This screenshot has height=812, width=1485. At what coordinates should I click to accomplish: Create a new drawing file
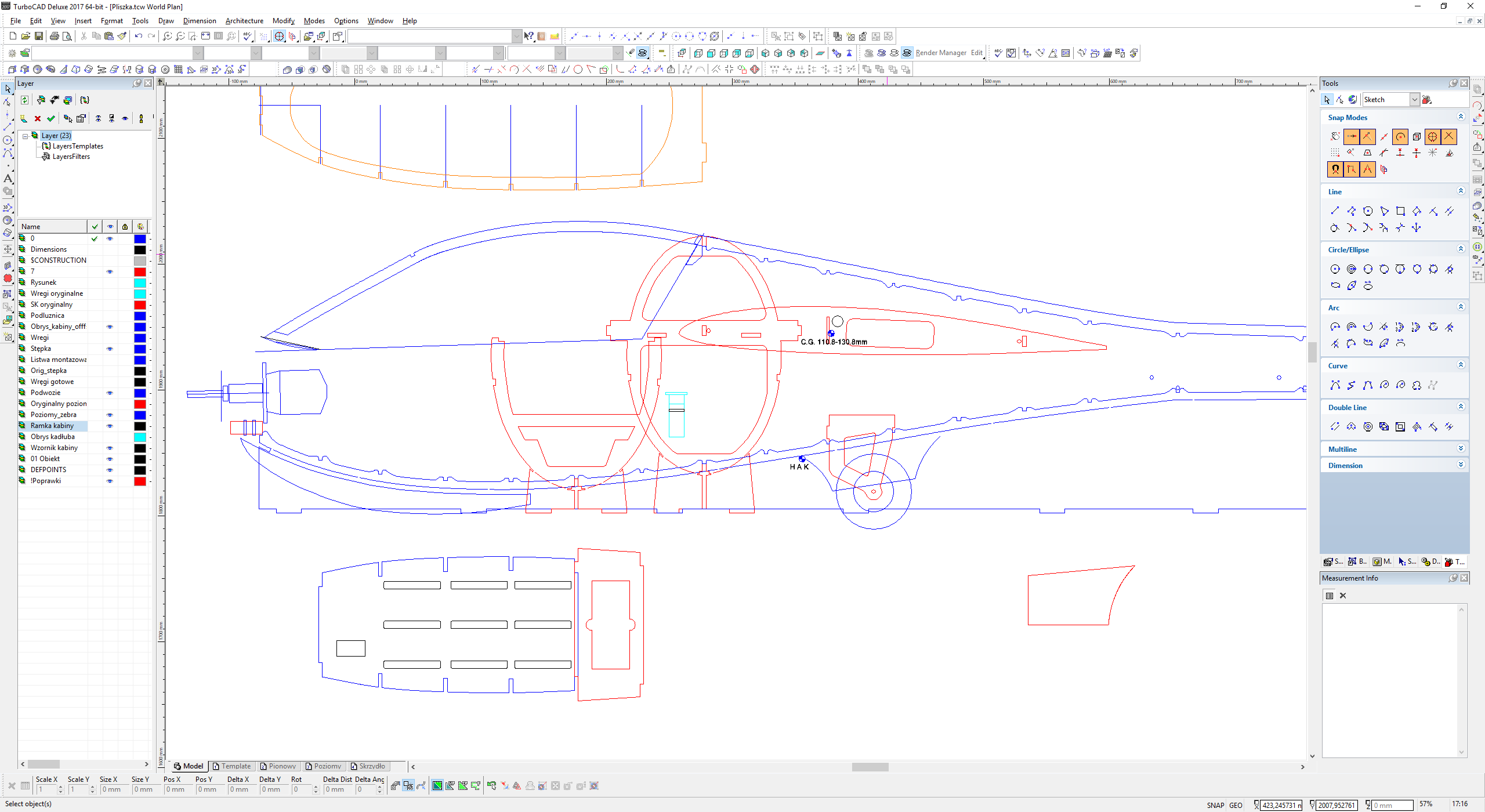pyautogui.click(x=13, y=36)
